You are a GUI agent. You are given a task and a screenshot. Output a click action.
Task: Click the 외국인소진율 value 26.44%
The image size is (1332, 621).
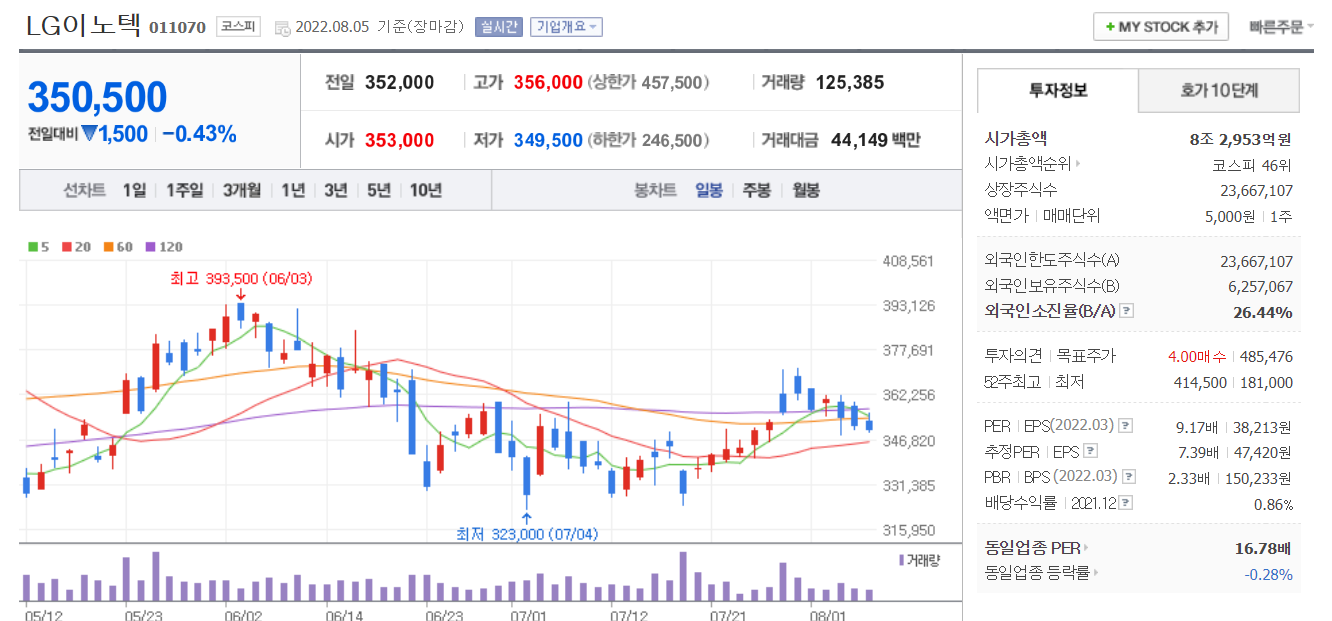click(1263, 312)
